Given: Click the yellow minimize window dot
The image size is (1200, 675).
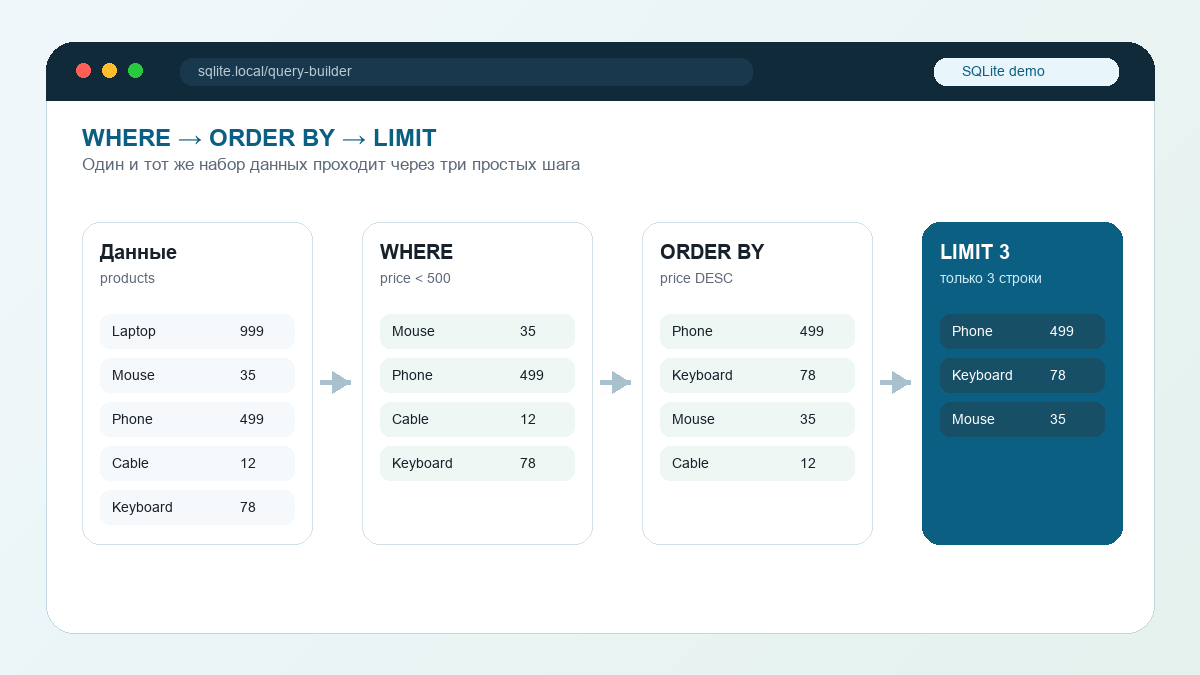Looking at the screenshot, I should [x=110, y=71].
